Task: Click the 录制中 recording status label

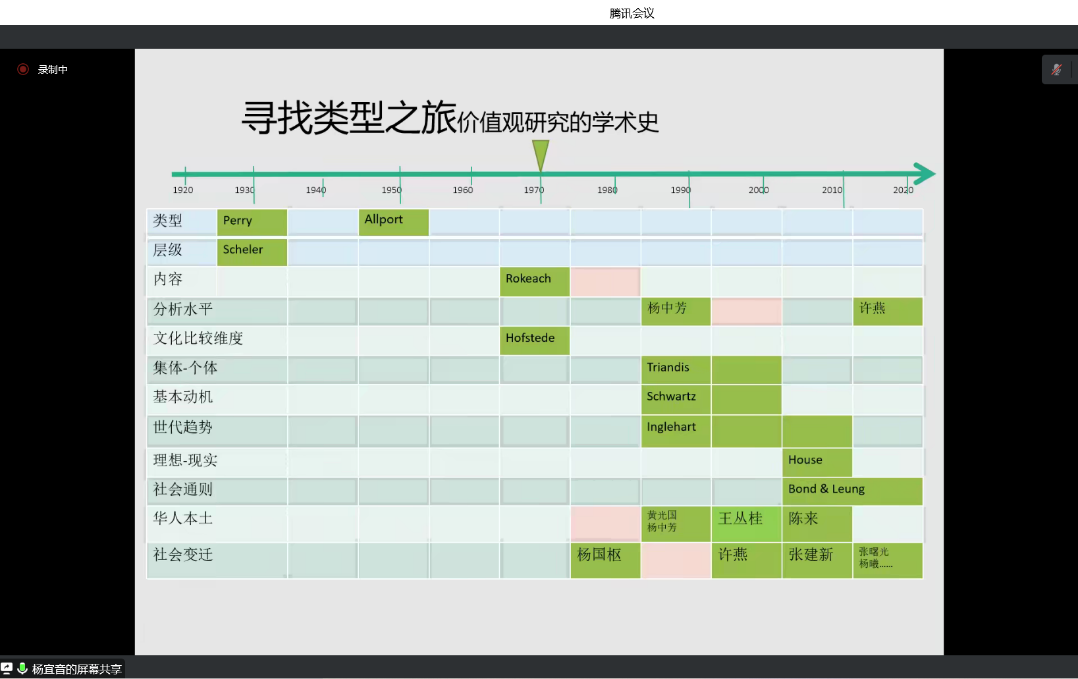Action: click(53, 70)
